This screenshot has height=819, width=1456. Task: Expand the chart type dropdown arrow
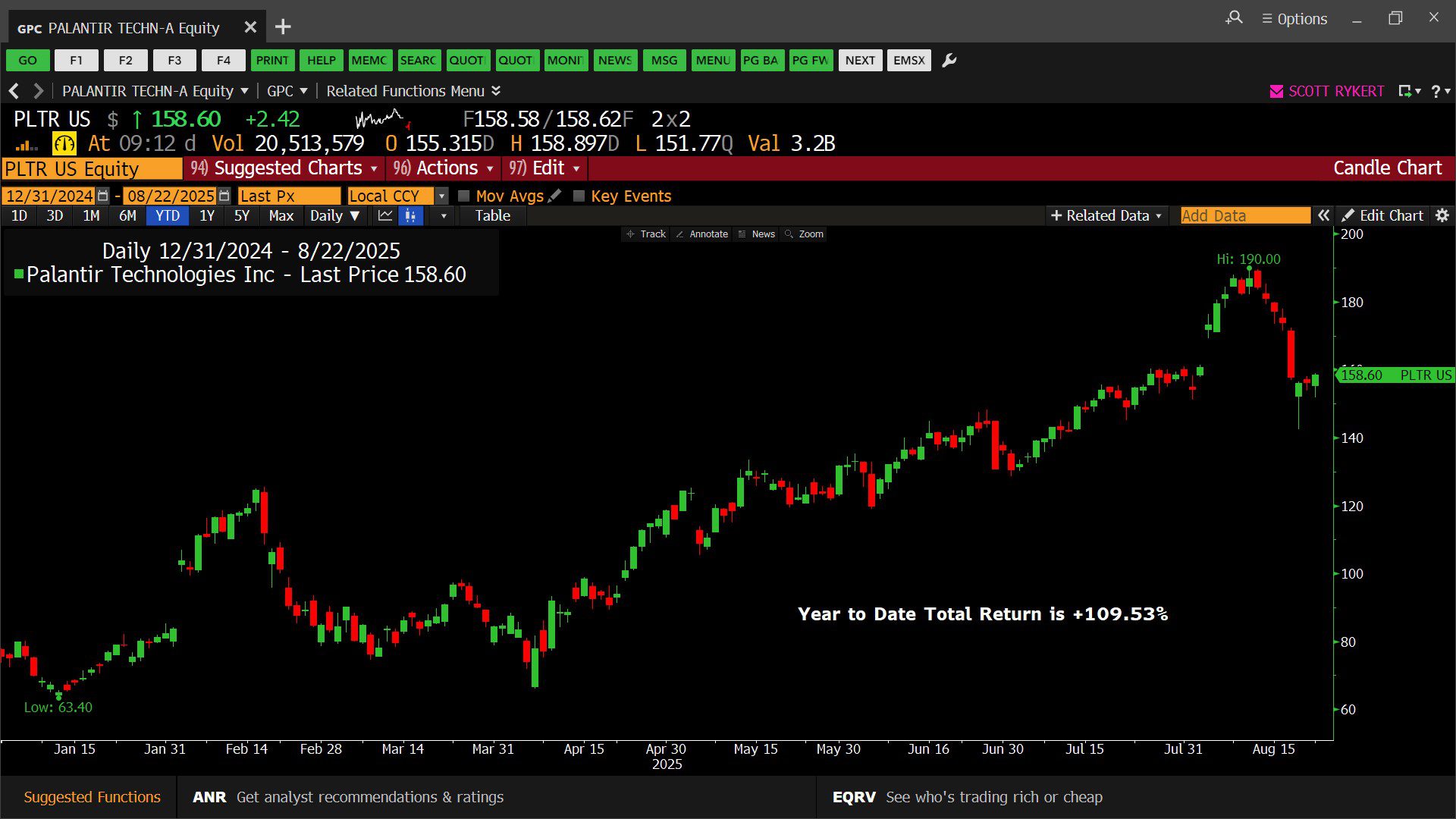point(444,216)
